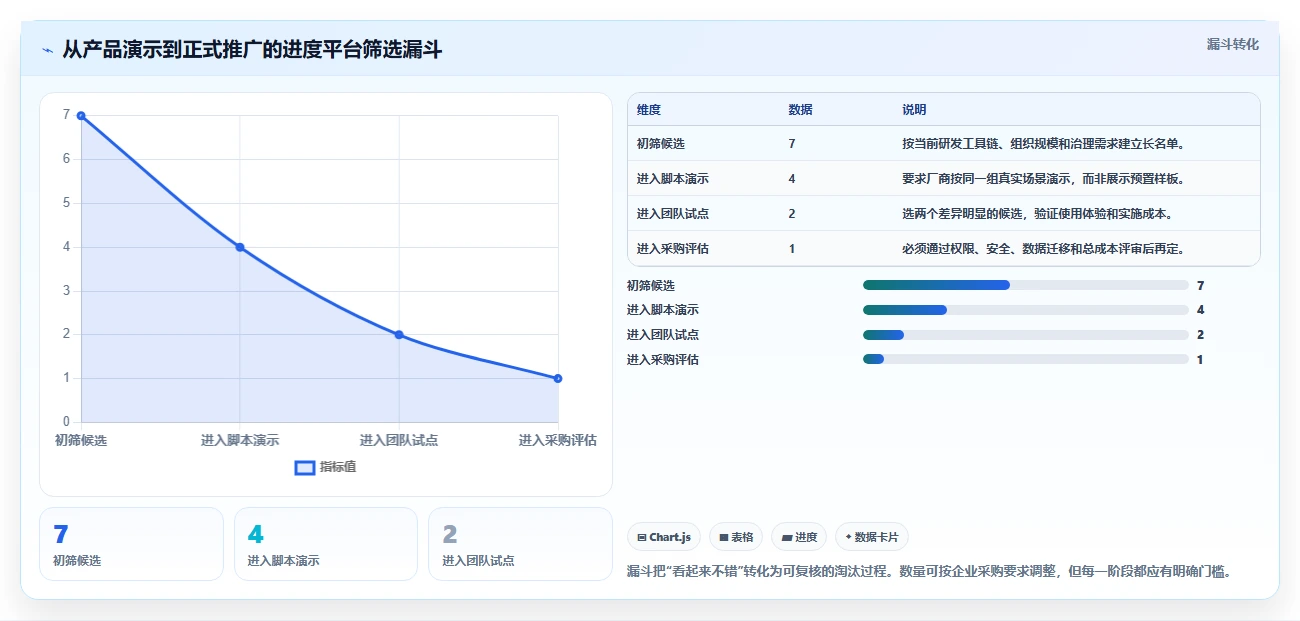Select the 表格 tag chip
The width and height of the screenshot is (1300, 621).
point(736,537)
